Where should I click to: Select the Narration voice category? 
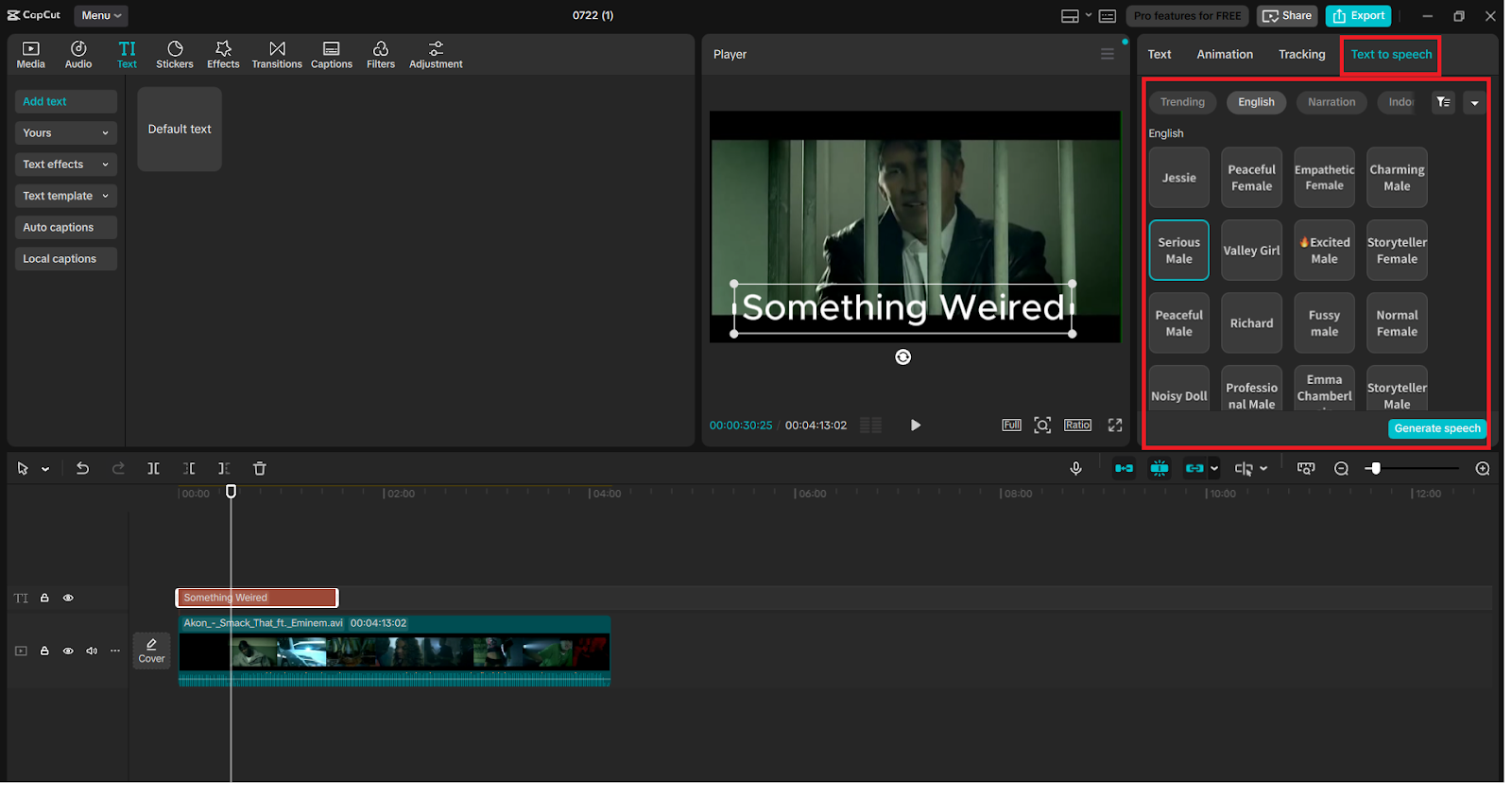(1332, 102)
